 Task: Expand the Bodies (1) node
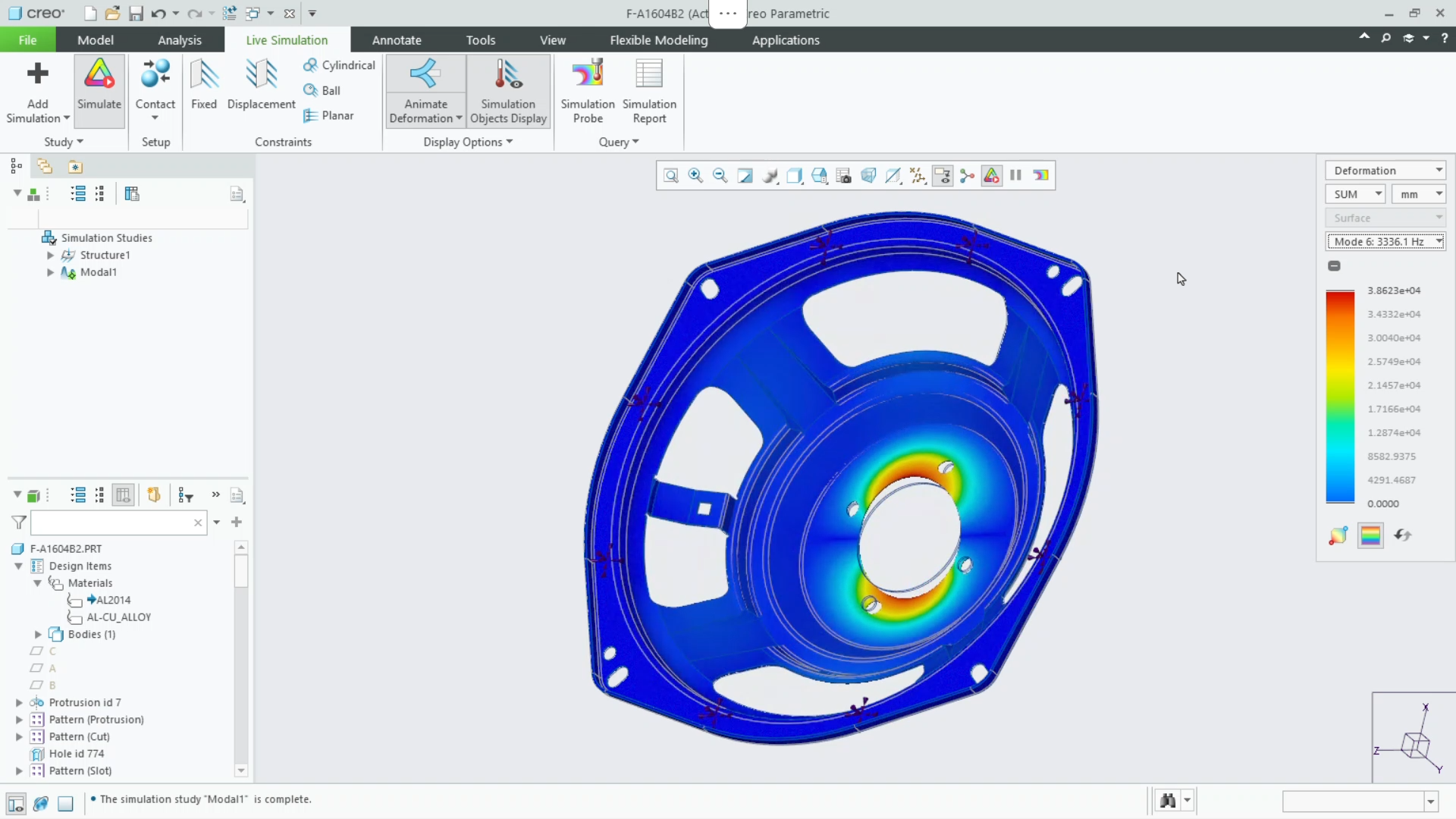38,635
